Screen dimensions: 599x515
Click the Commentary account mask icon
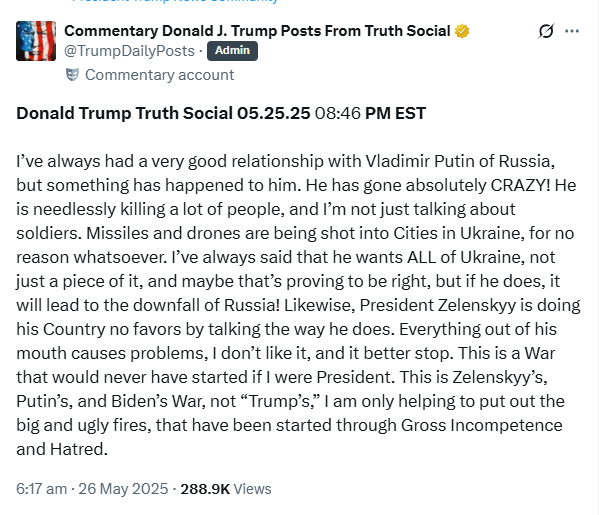pos(73,74)
